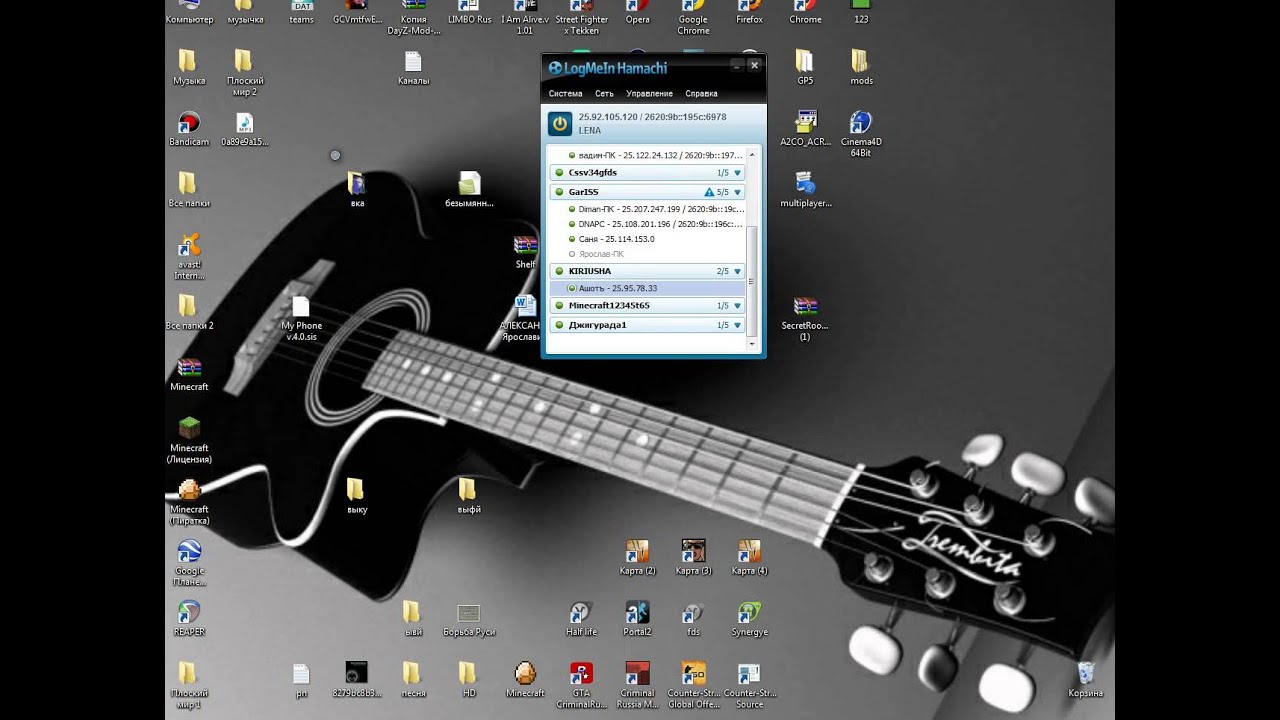Select the Minecraft (Пиратка) desktop icon

(189, 502)
